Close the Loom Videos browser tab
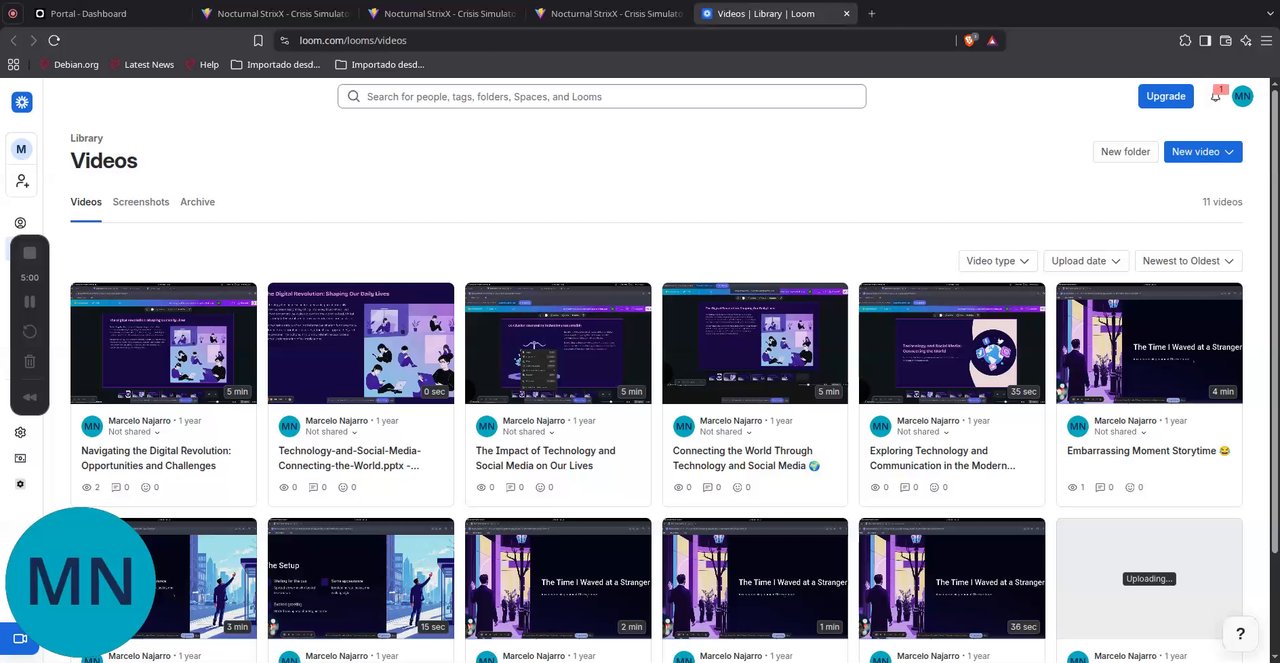 coord(846,14)
